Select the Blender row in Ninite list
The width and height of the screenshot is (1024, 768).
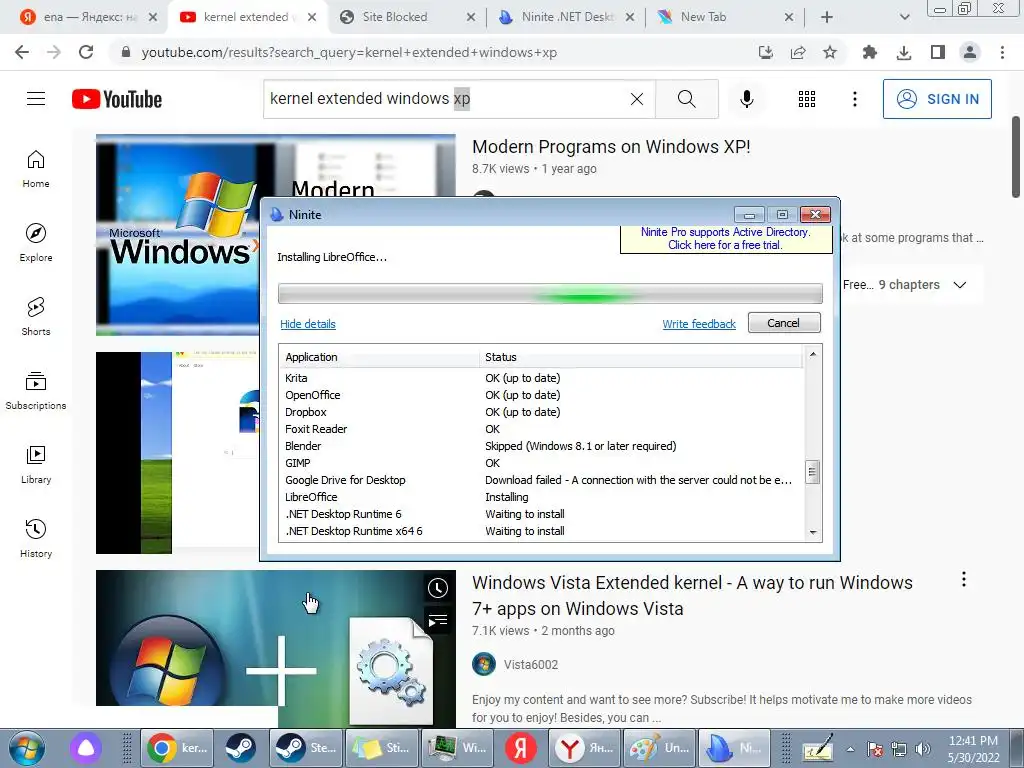click(x=541, y=446)
